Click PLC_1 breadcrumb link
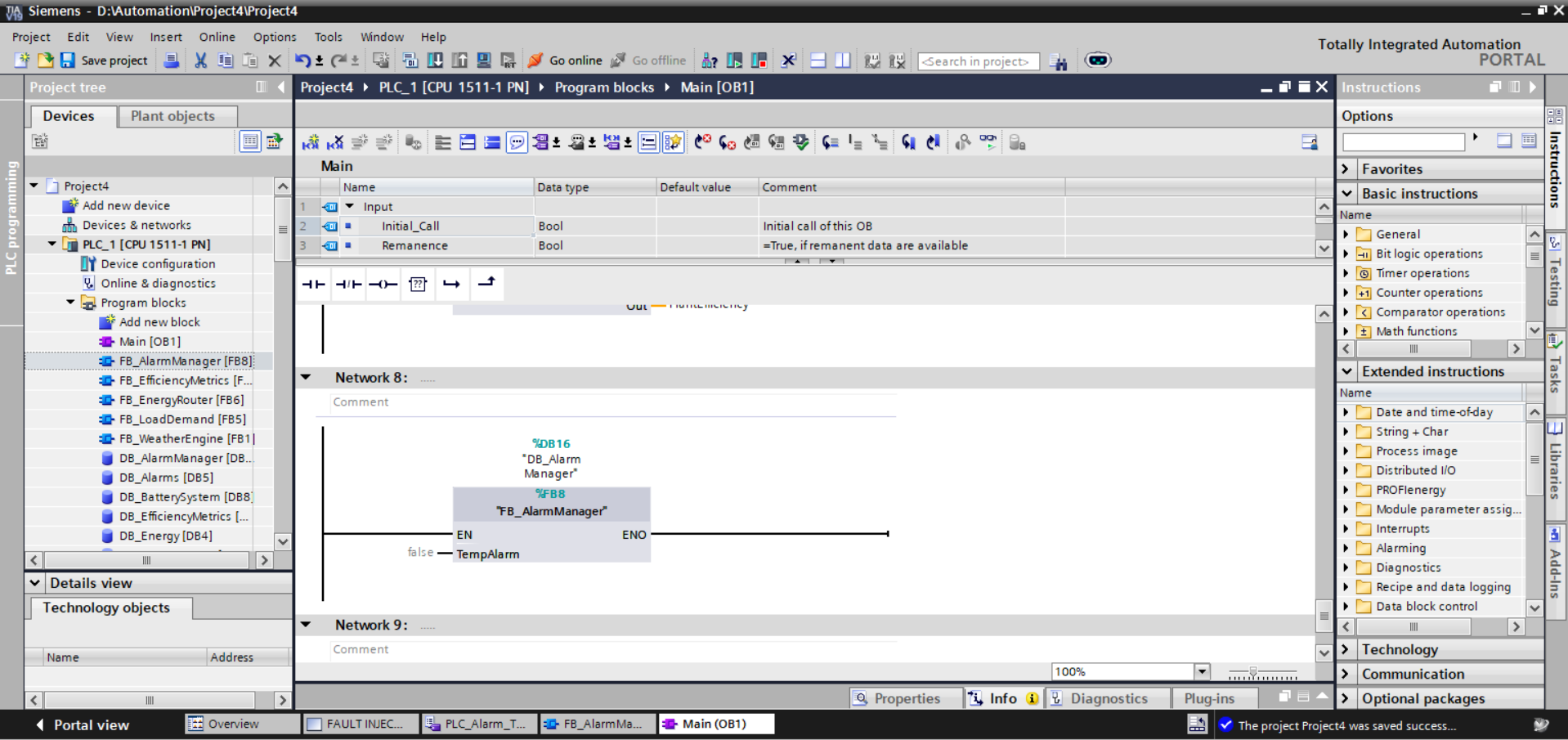The height and width of the screenshot is (740, 1568). tap(454, 87)
